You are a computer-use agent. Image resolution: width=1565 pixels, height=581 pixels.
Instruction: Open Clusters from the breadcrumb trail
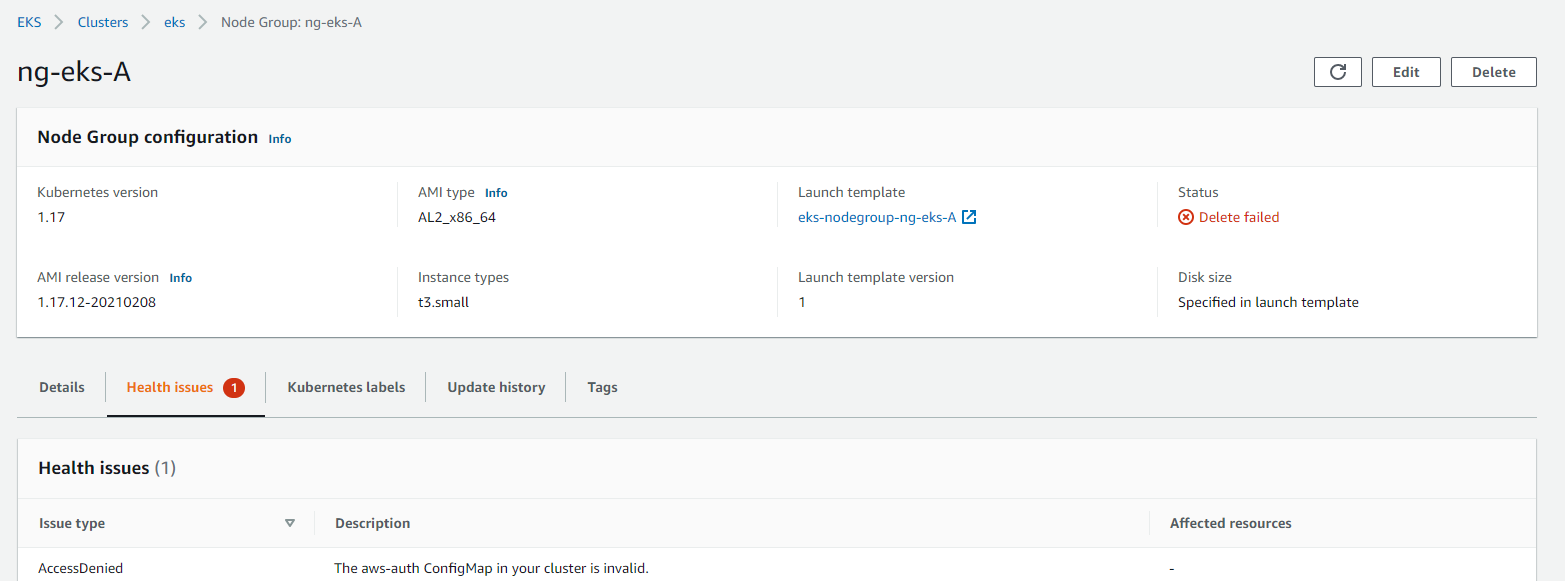coord(102,21)
